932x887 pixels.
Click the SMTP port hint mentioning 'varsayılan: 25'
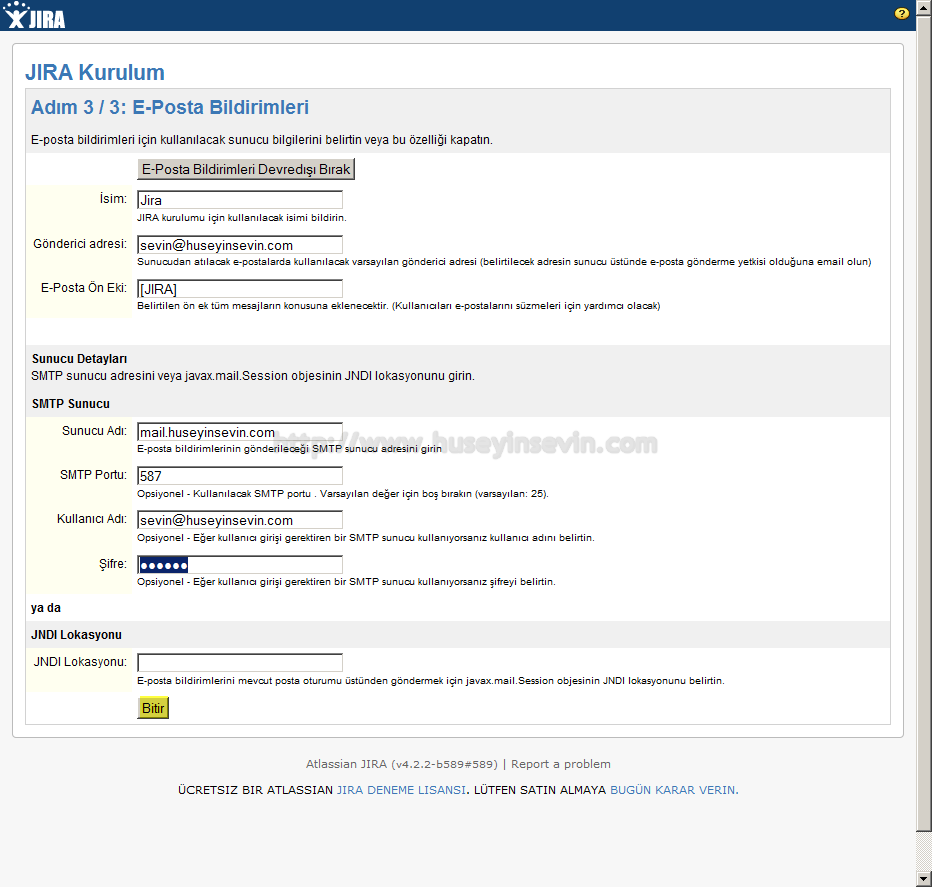(343, 493)
